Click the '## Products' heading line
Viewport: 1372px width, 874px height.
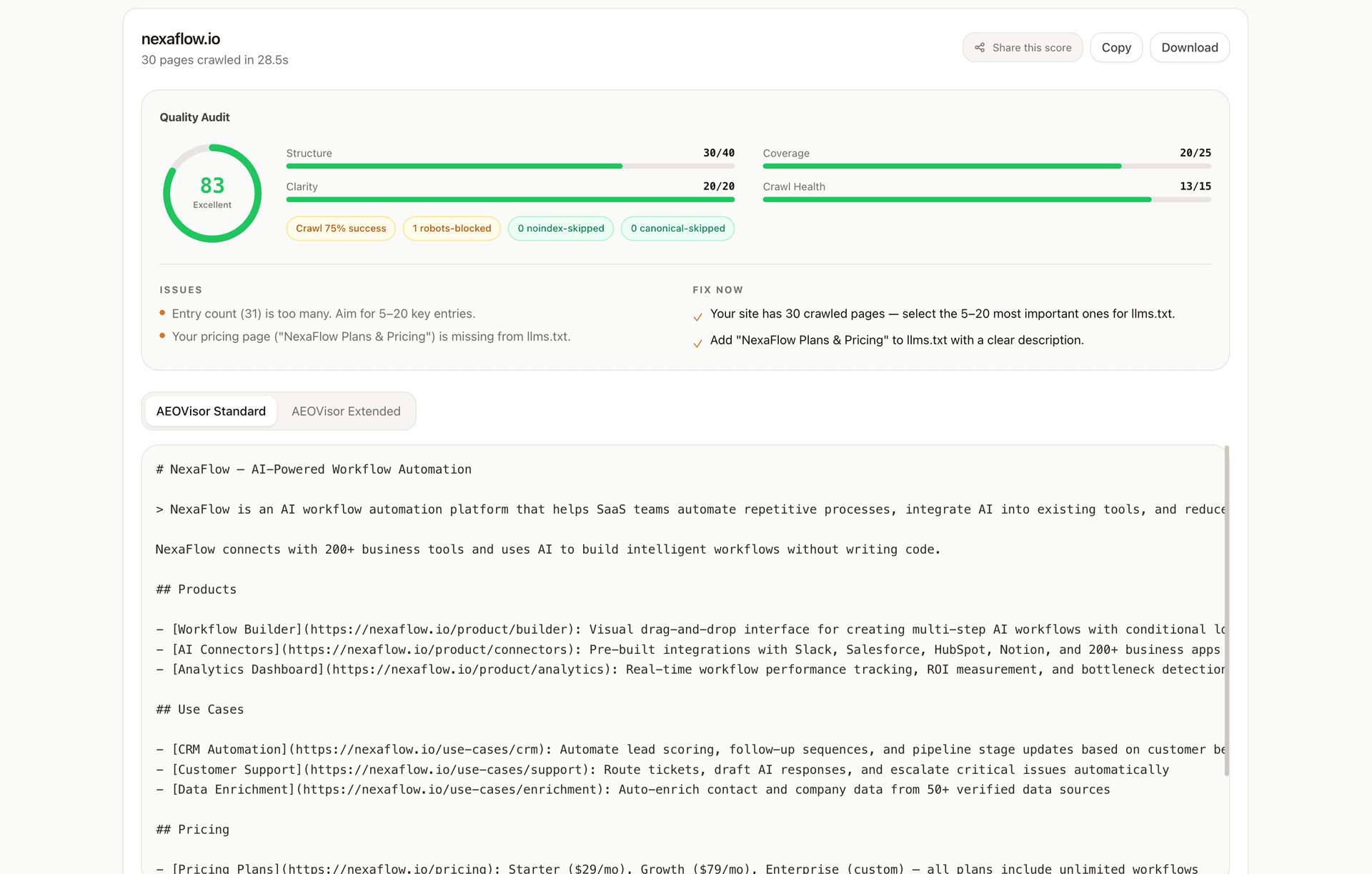coord(197,590)
